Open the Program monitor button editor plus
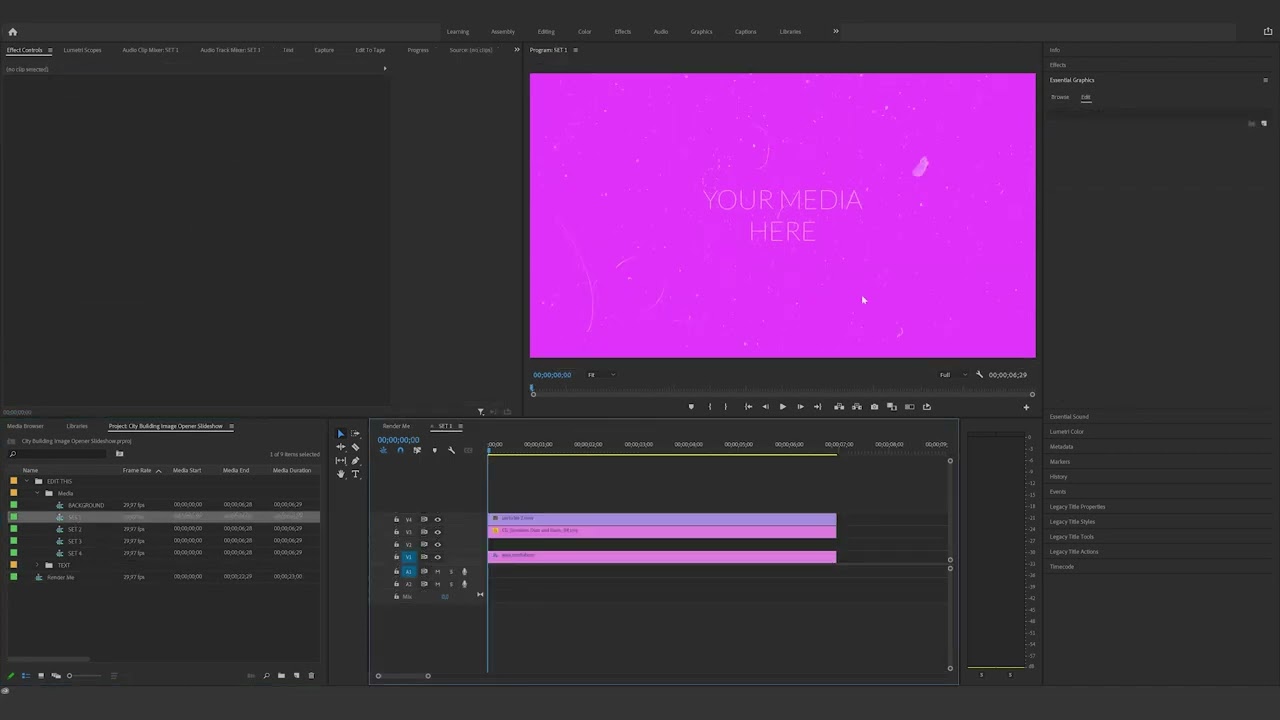This screenshot has height=720, width=1280. click(1026, 407)
